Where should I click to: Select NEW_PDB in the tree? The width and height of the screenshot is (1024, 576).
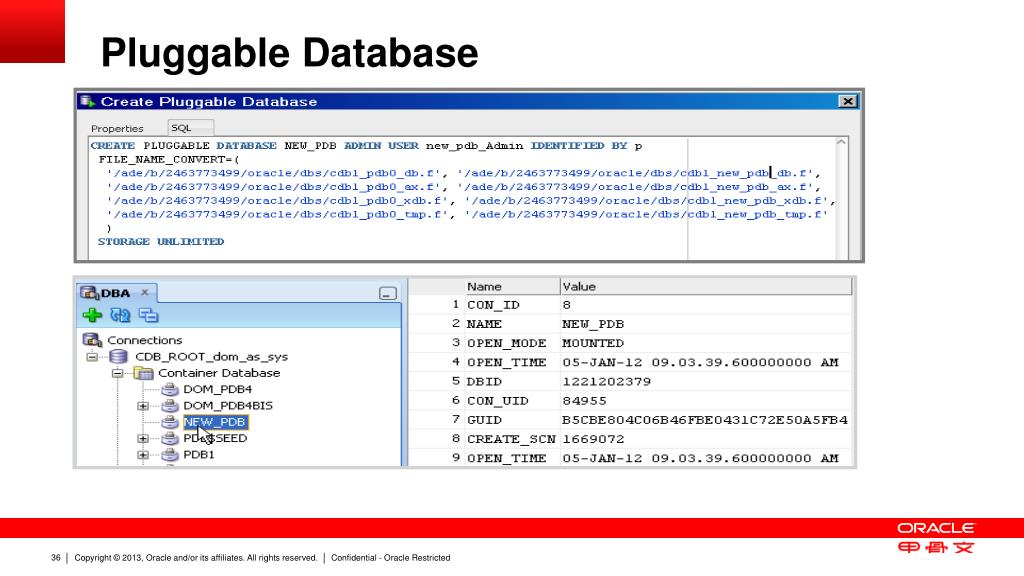(x=214, y=422)
